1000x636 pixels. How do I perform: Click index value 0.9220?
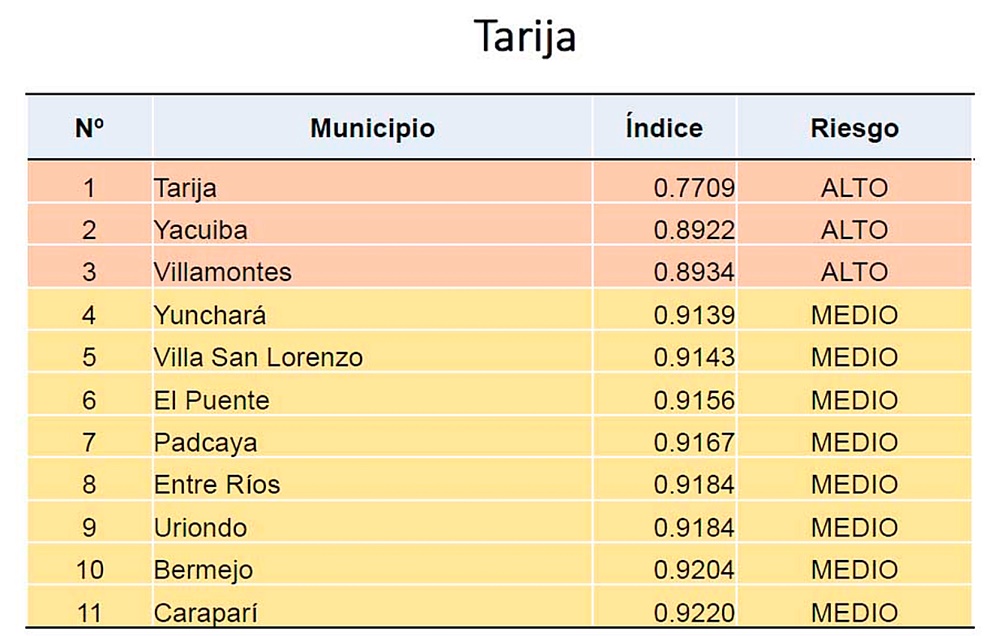694,613
